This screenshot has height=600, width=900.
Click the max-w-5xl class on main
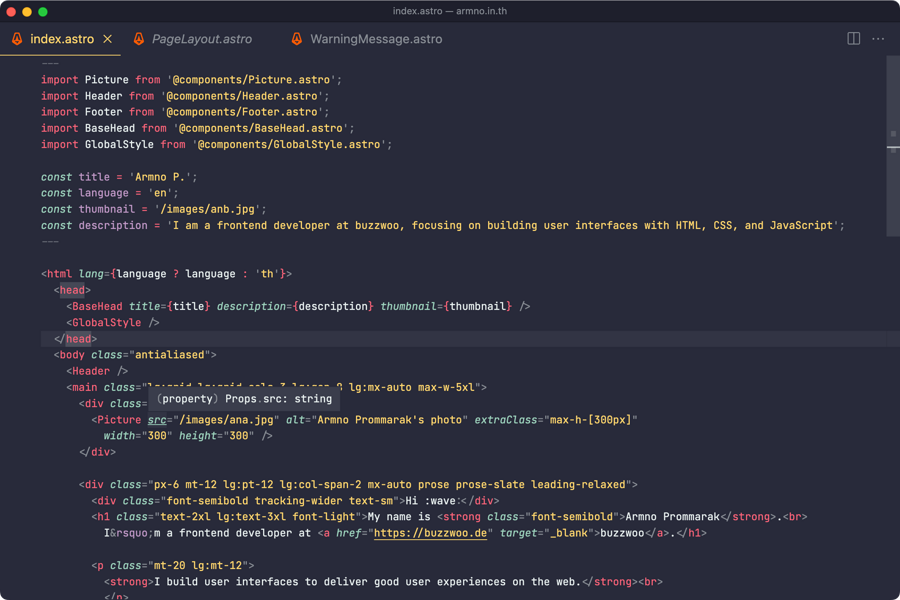pos(446,387)
